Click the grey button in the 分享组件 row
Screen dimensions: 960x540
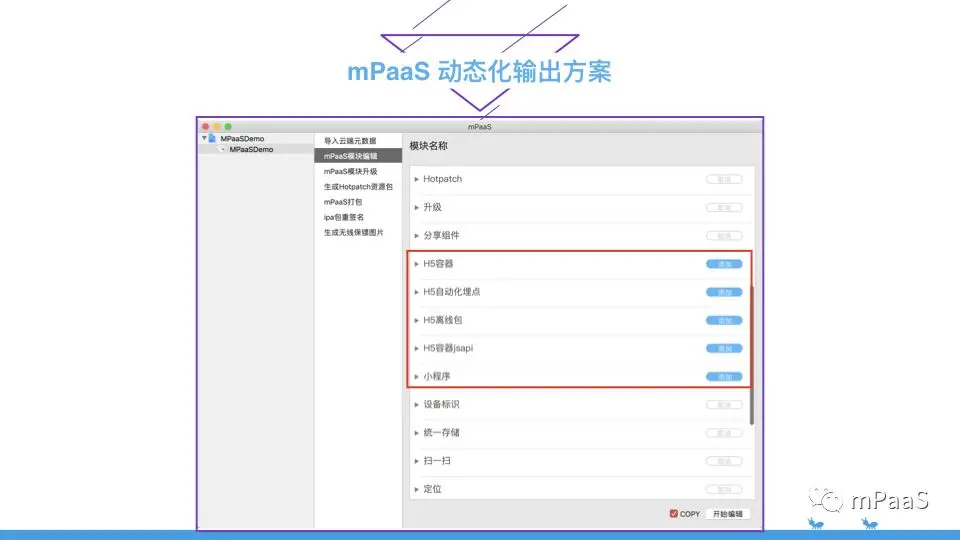point(724,236)
